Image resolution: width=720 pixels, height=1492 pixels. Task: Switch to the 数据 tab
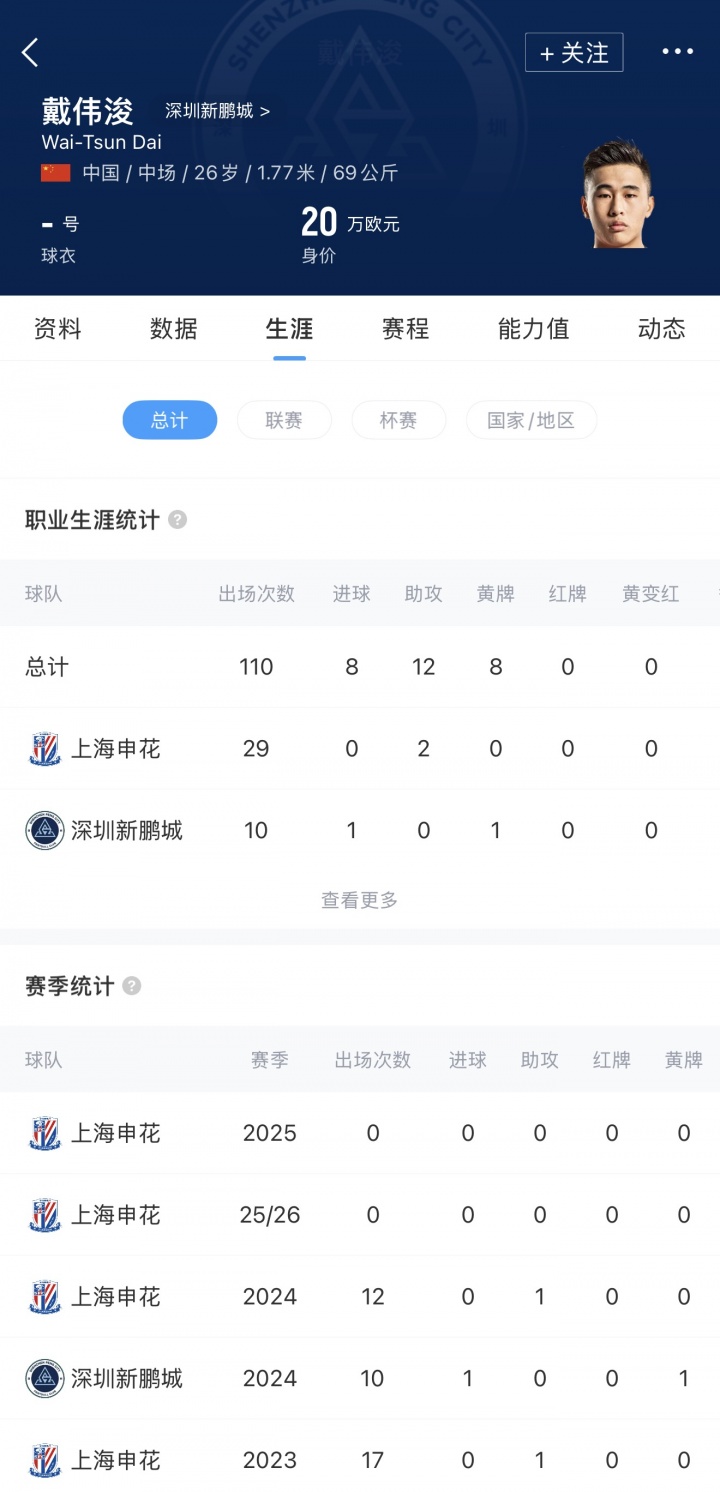(174, 329)
